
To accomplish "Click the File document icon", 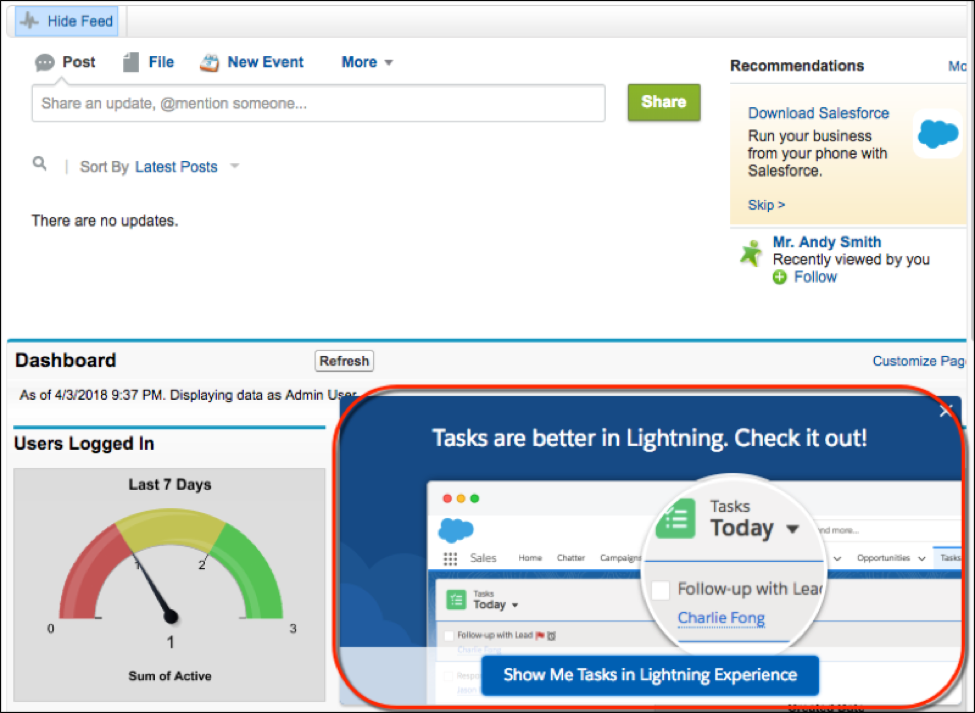I will point(131,63).
